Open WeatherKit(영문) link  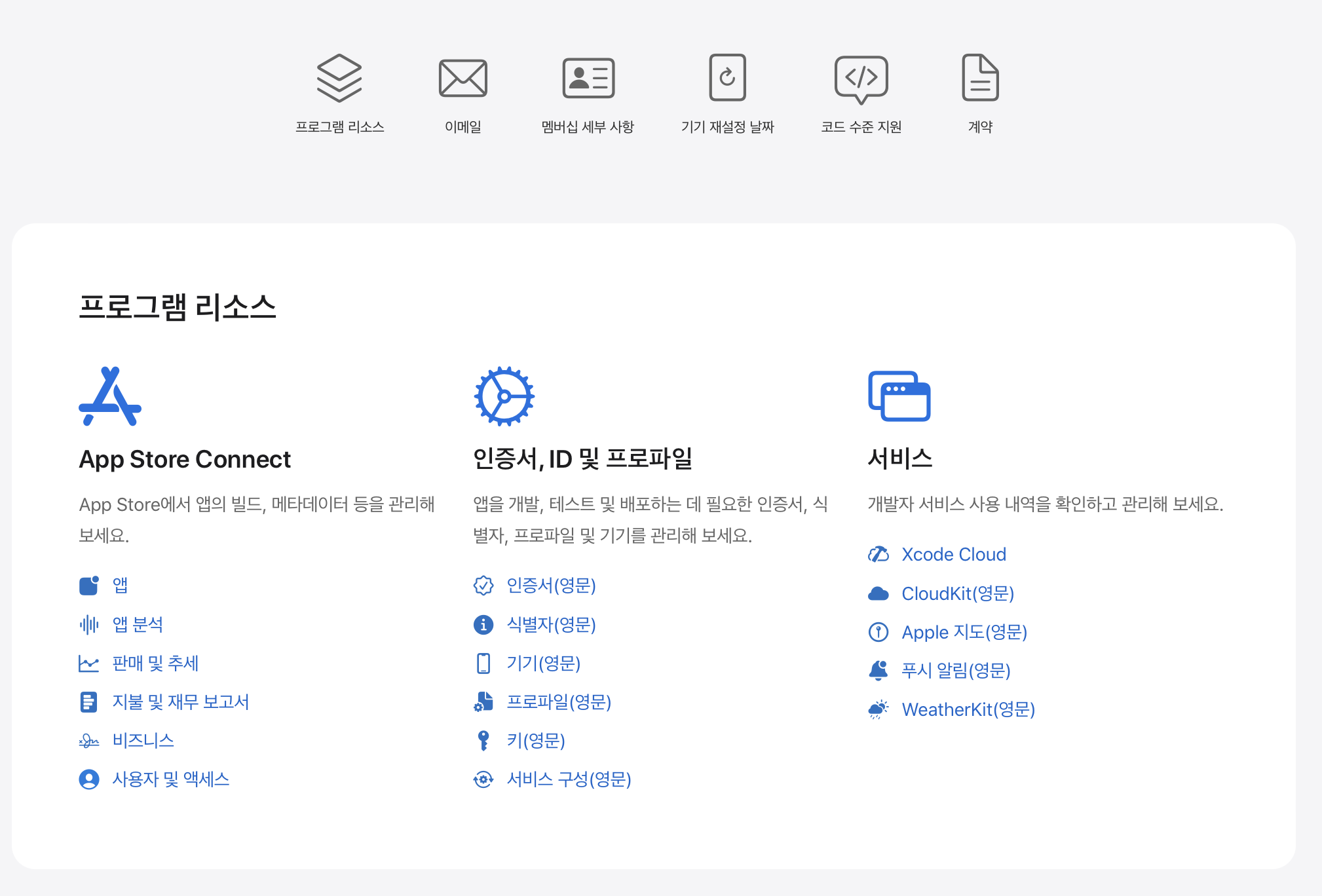968,710
